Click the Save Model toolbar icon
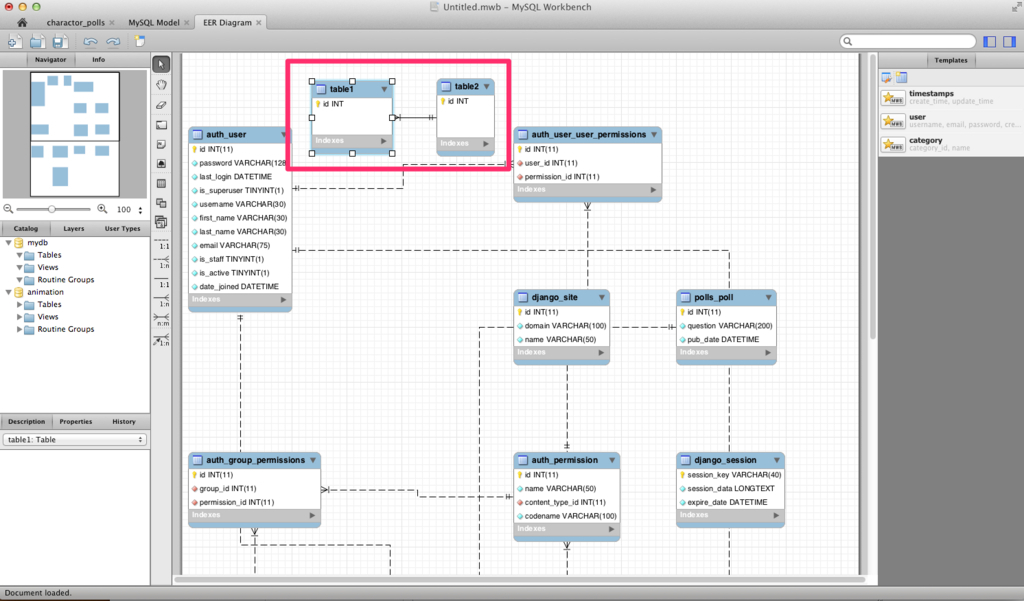Image resolution: width=1024 pixels, height=601 pixels. point(59,41)
